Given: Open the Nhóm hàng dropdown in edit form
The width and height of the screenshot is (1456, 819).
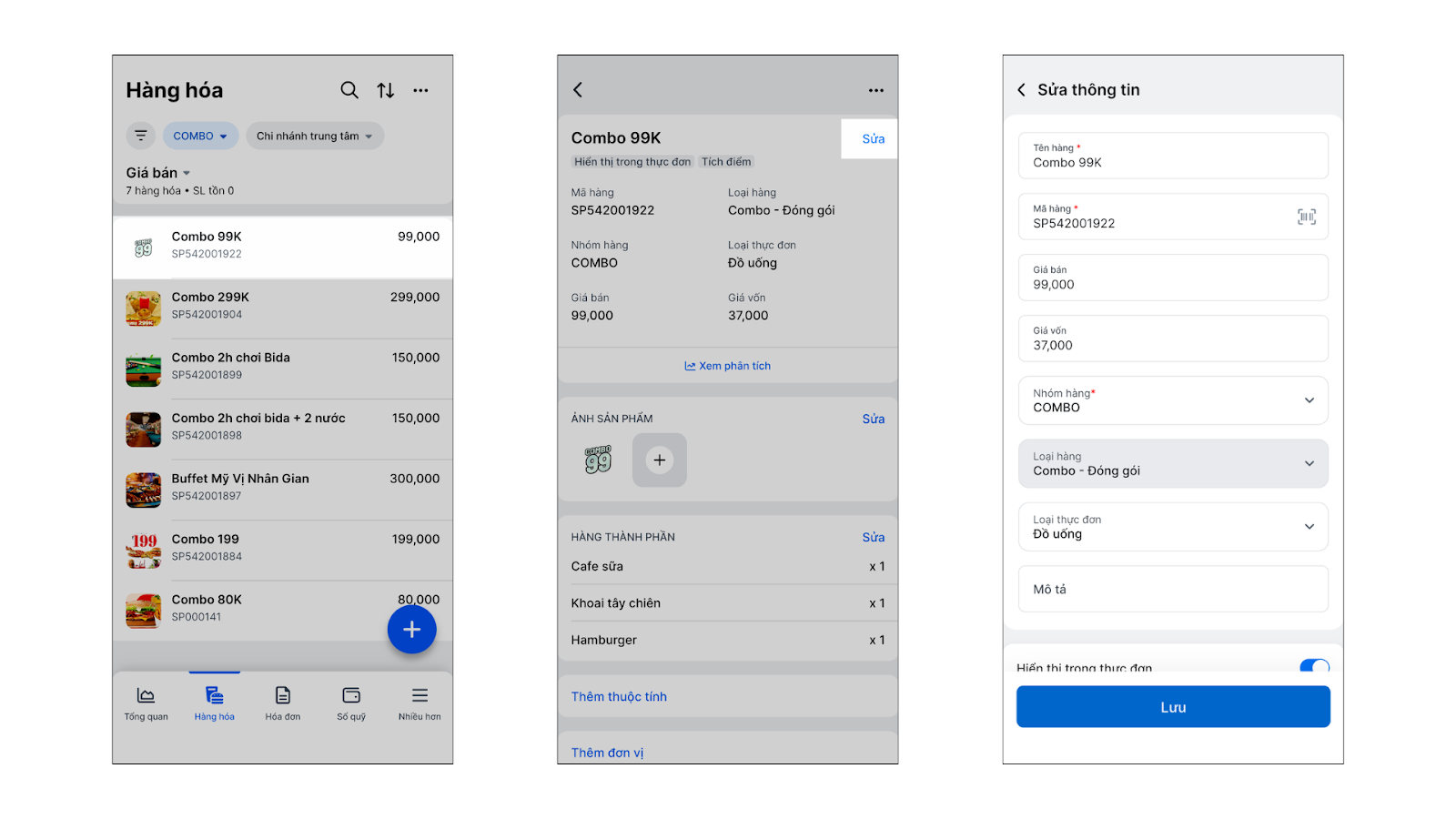Looking at the screenshot, I should [x=1173, y=400].
